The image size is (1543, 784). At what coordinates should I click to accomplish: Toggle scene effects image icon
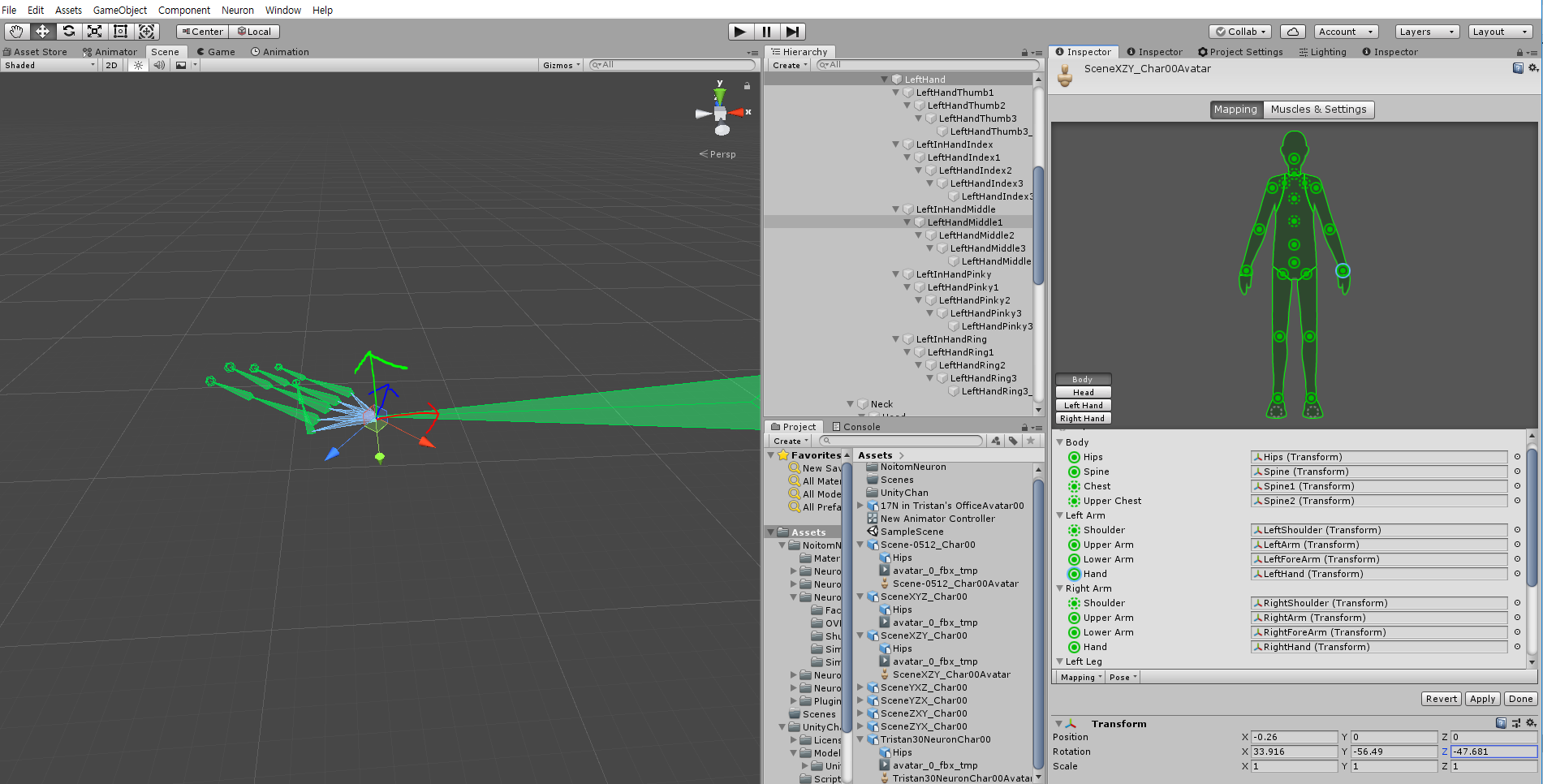181,65
